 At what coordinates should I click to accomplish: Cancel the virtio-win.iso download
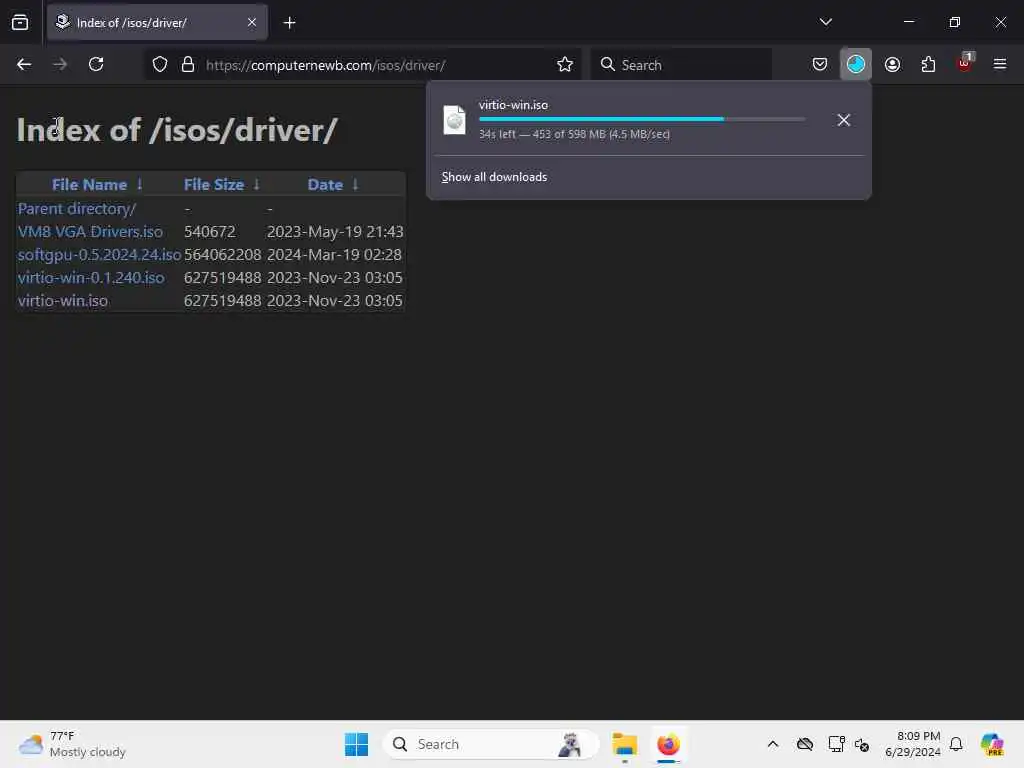coord(843,120)
